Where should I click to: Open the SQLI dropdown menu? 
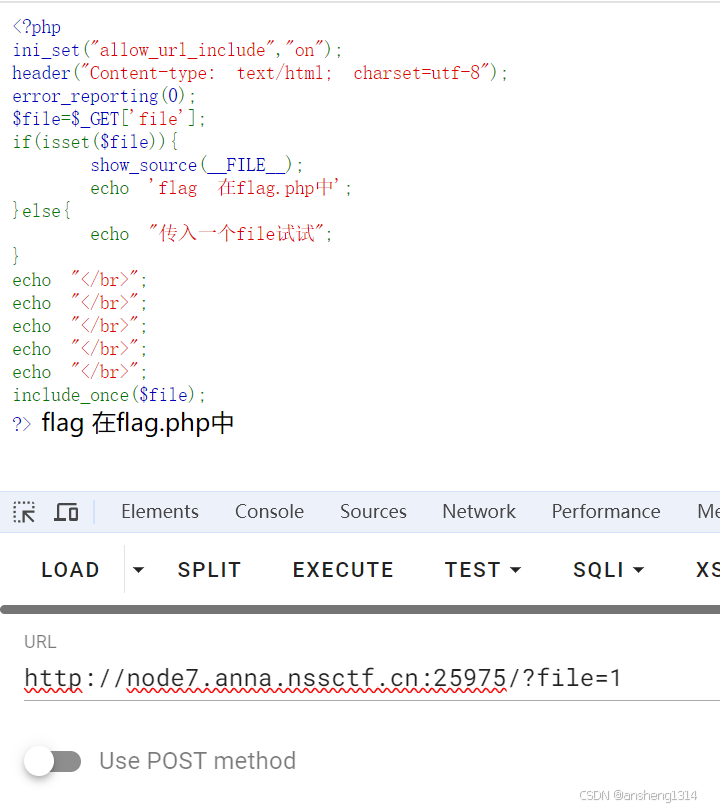pos(609,570)
